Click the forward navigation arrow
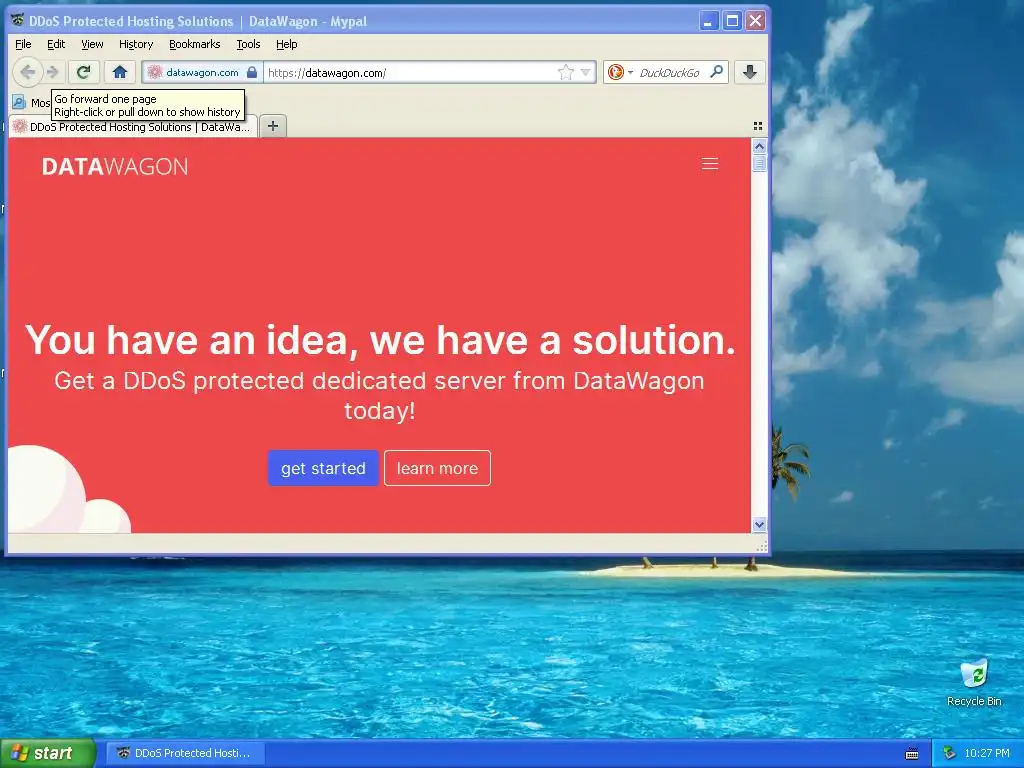This screenshot has width=1024, height=768. (53, 72)
